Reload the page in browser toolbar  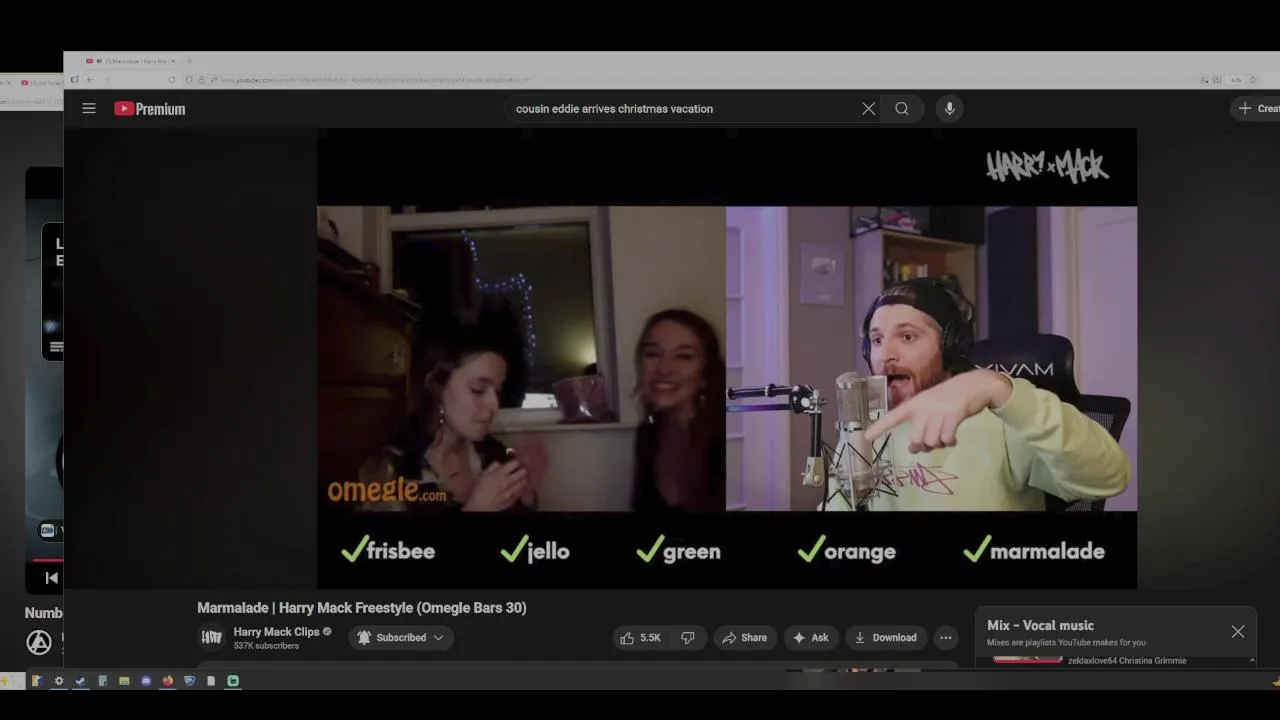pos(172,80)
